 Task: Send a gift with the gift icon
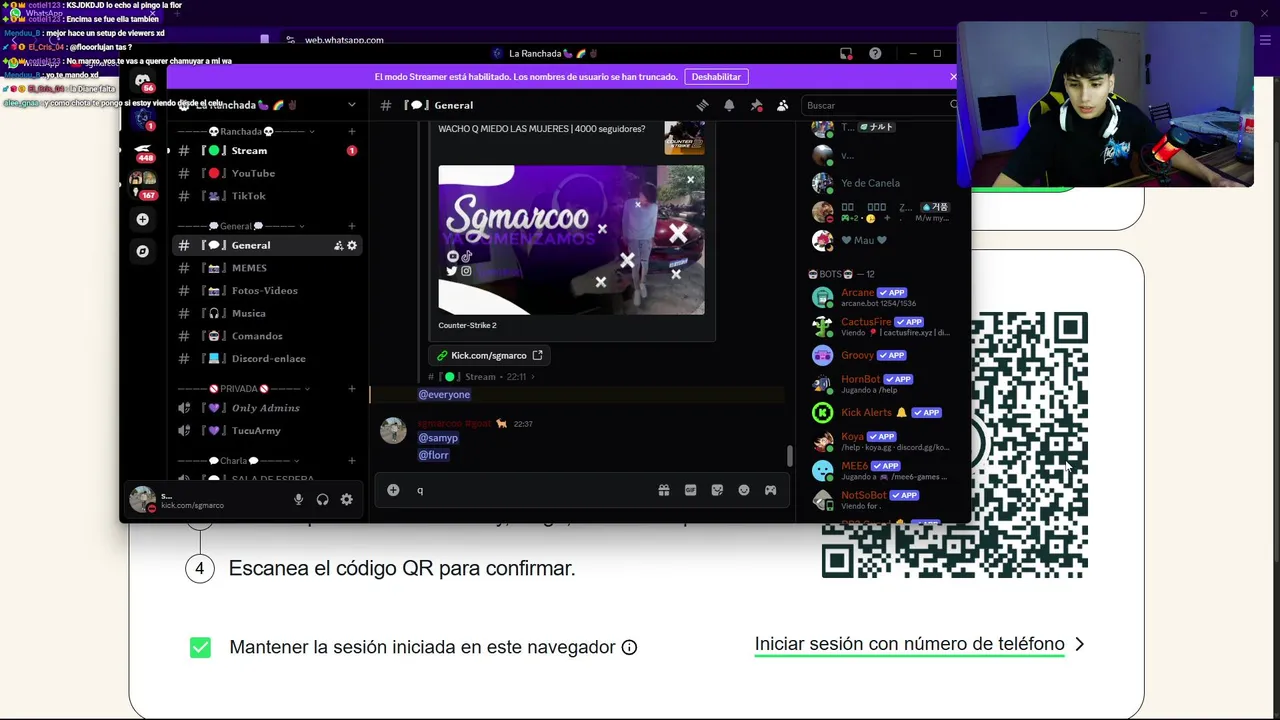663,490
